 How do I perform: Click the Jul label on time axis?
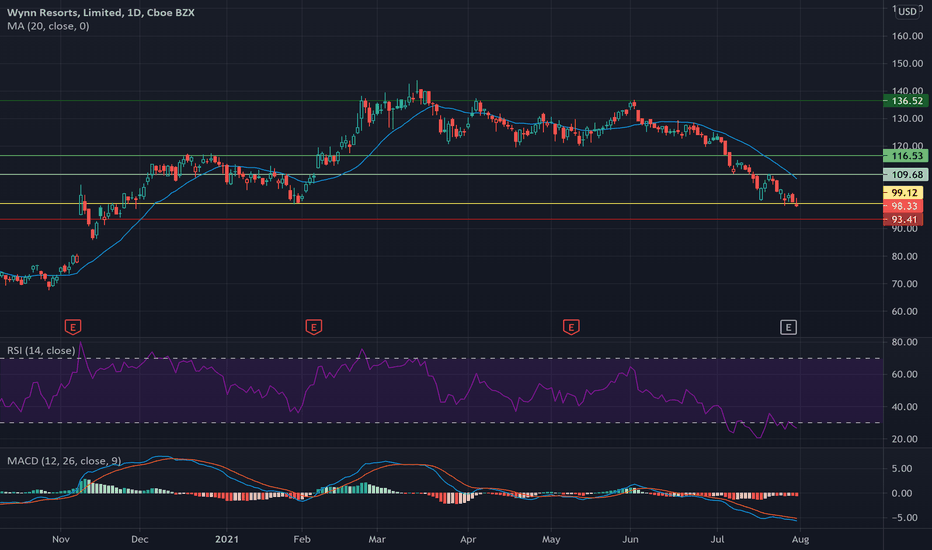[717, 539]
